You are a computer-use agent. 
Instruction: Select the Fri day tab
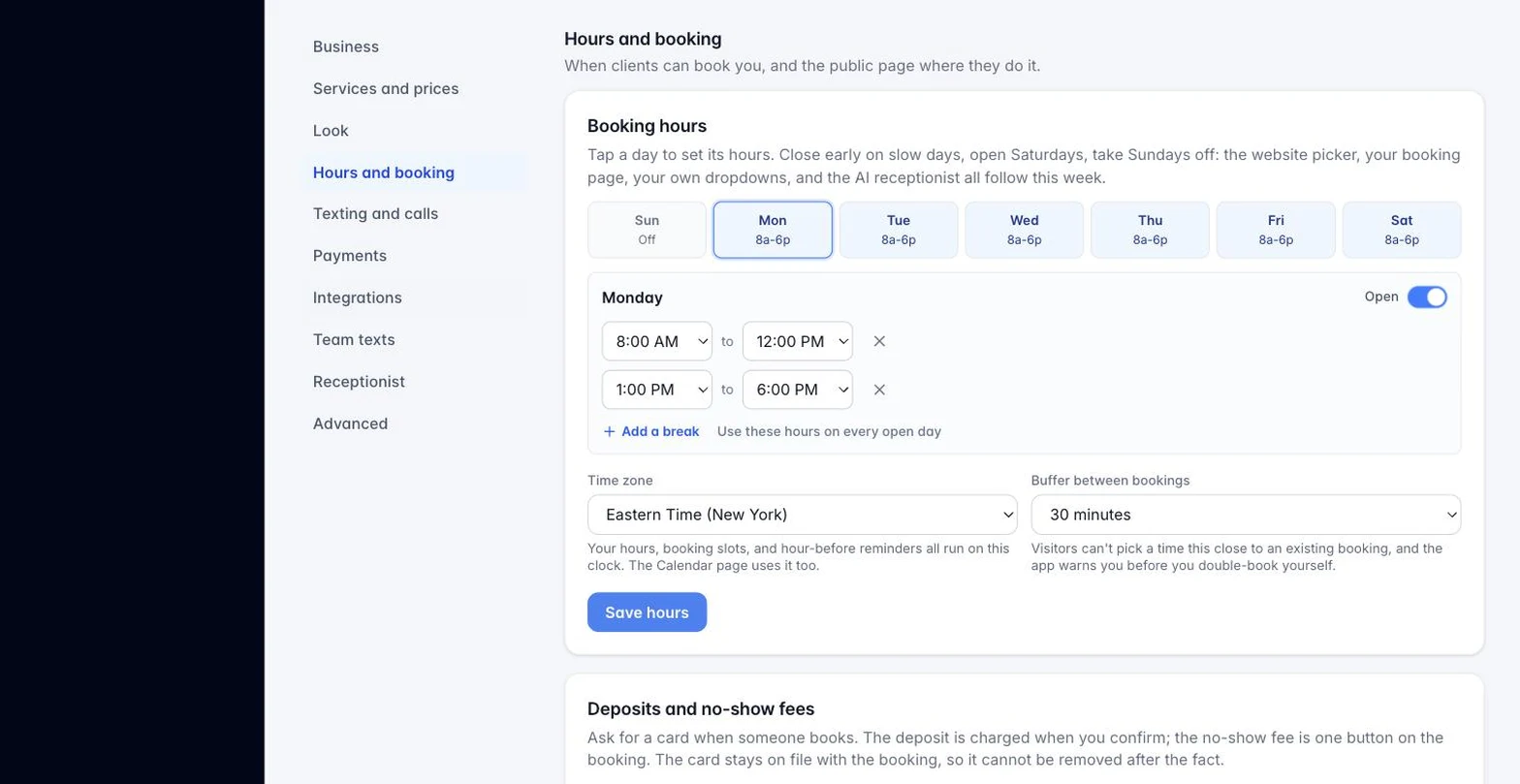click(x=1276, y=230)
